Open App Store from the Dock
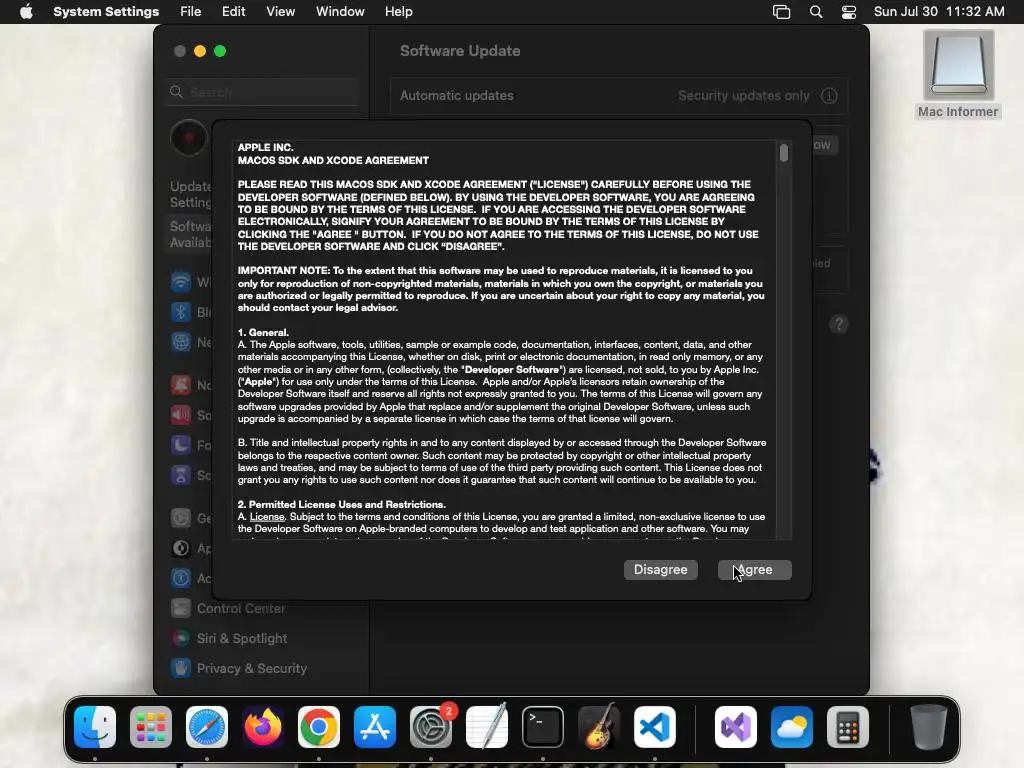Viewport: 1024px width, 768px height. (375, 727)
